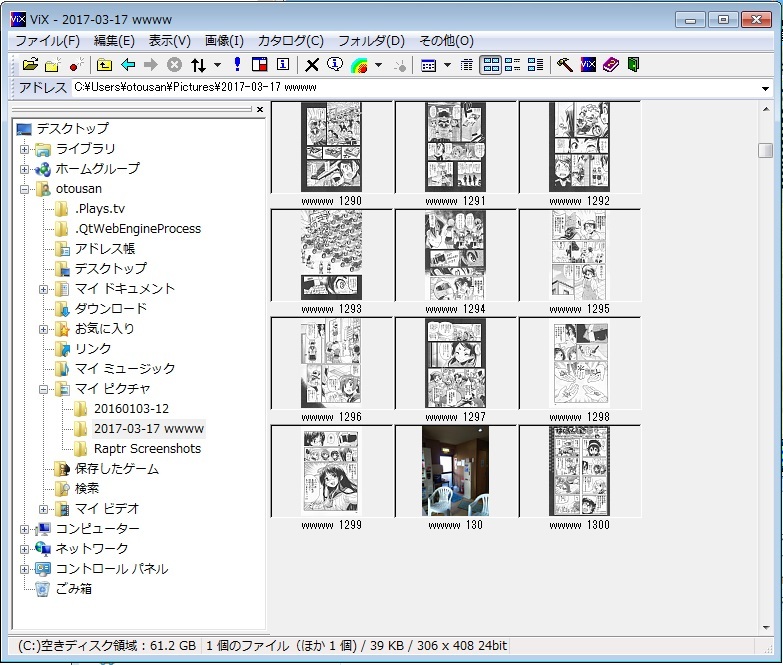This screenshot has width=783, height=665.
Task: Select the .Plays.tv folder
Action: pos(100,209)
